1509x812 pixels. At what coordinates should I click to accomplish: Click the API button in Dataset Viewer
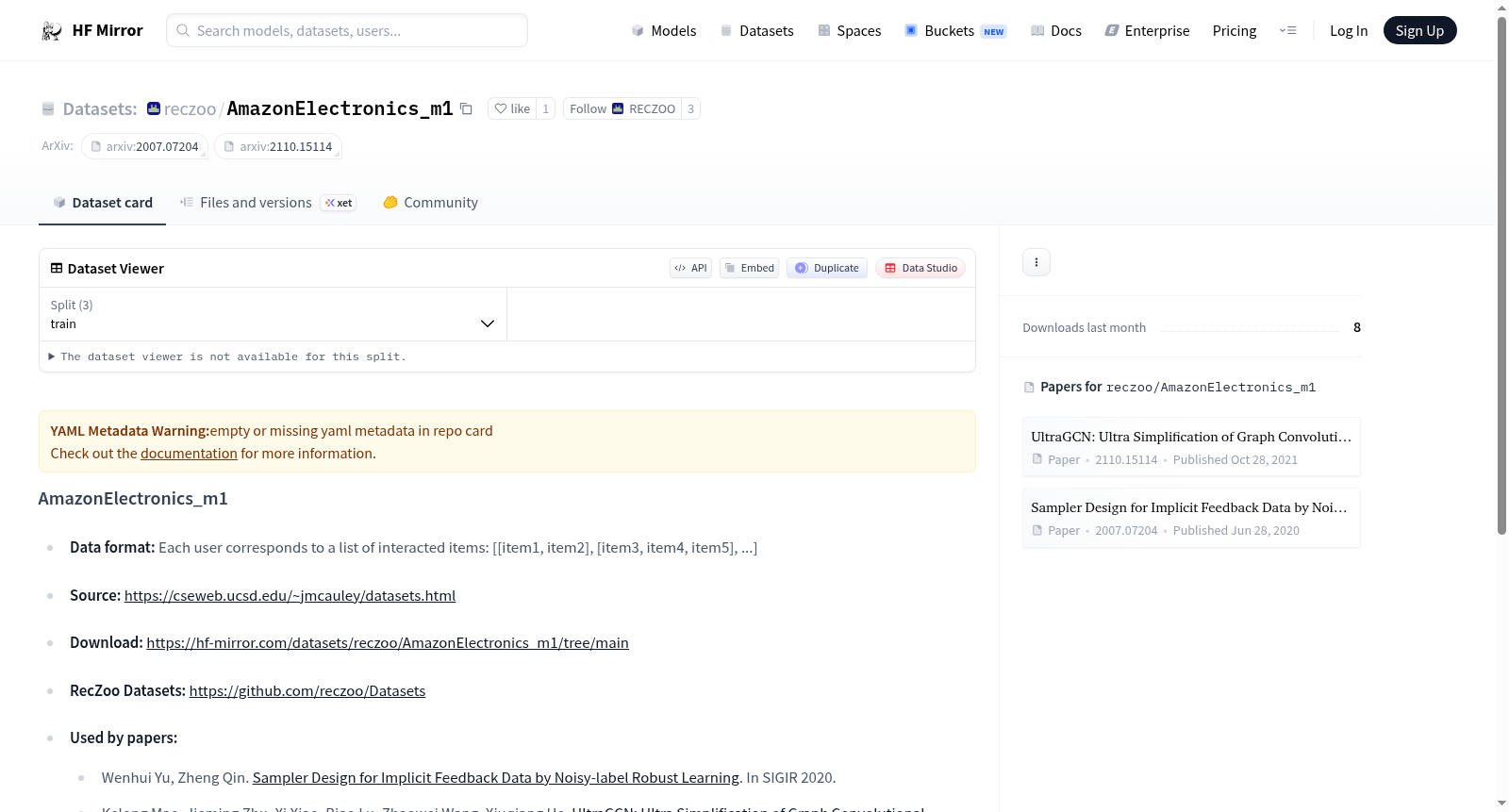(x=690, y=268)
